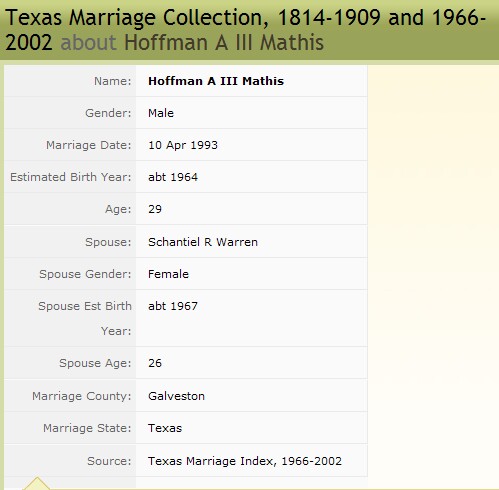Image resolution: width=499 pixels, height=490 pixels.
Task: Click the small triangle pointer at bottom left
Action: pos(37,483)
